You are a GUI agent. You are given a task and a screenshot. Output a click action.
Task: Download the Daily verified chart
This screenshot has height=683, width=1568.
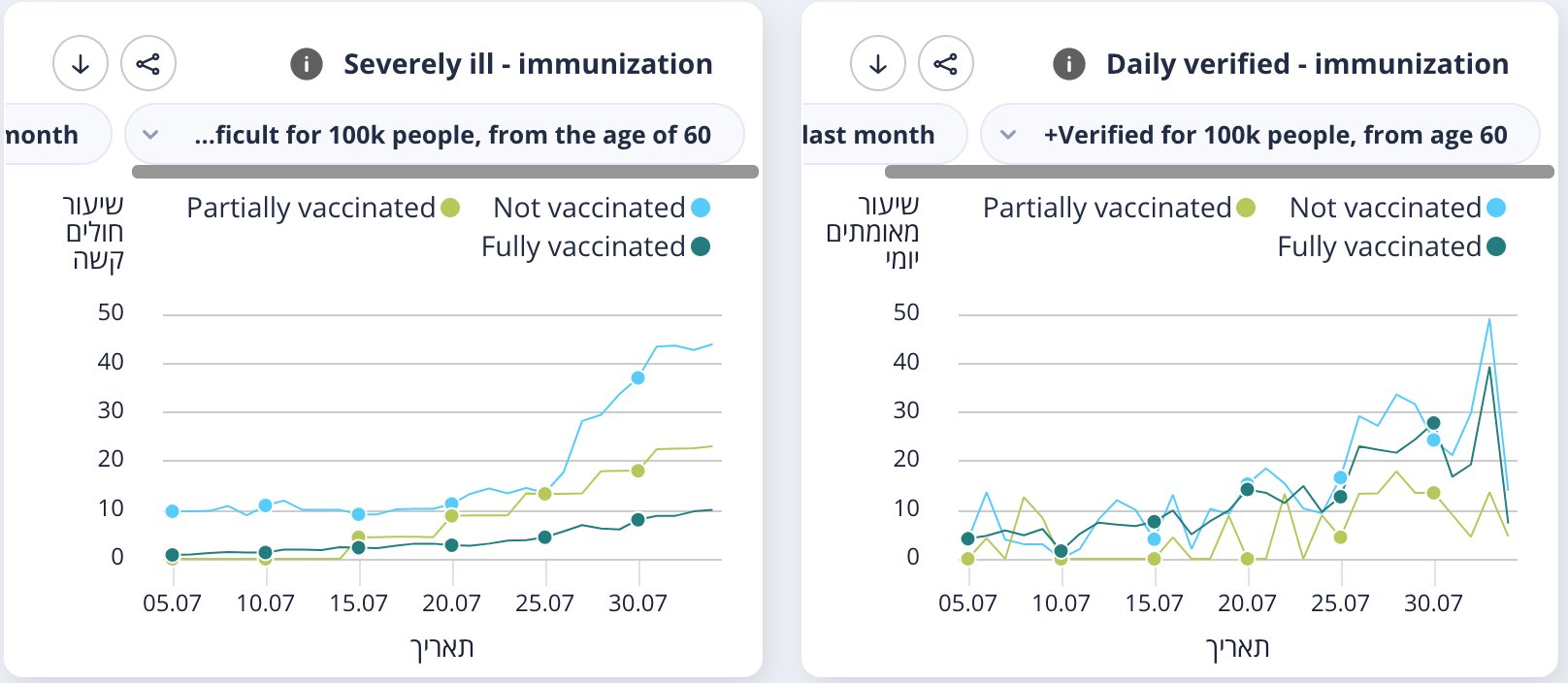coord(878,64)
